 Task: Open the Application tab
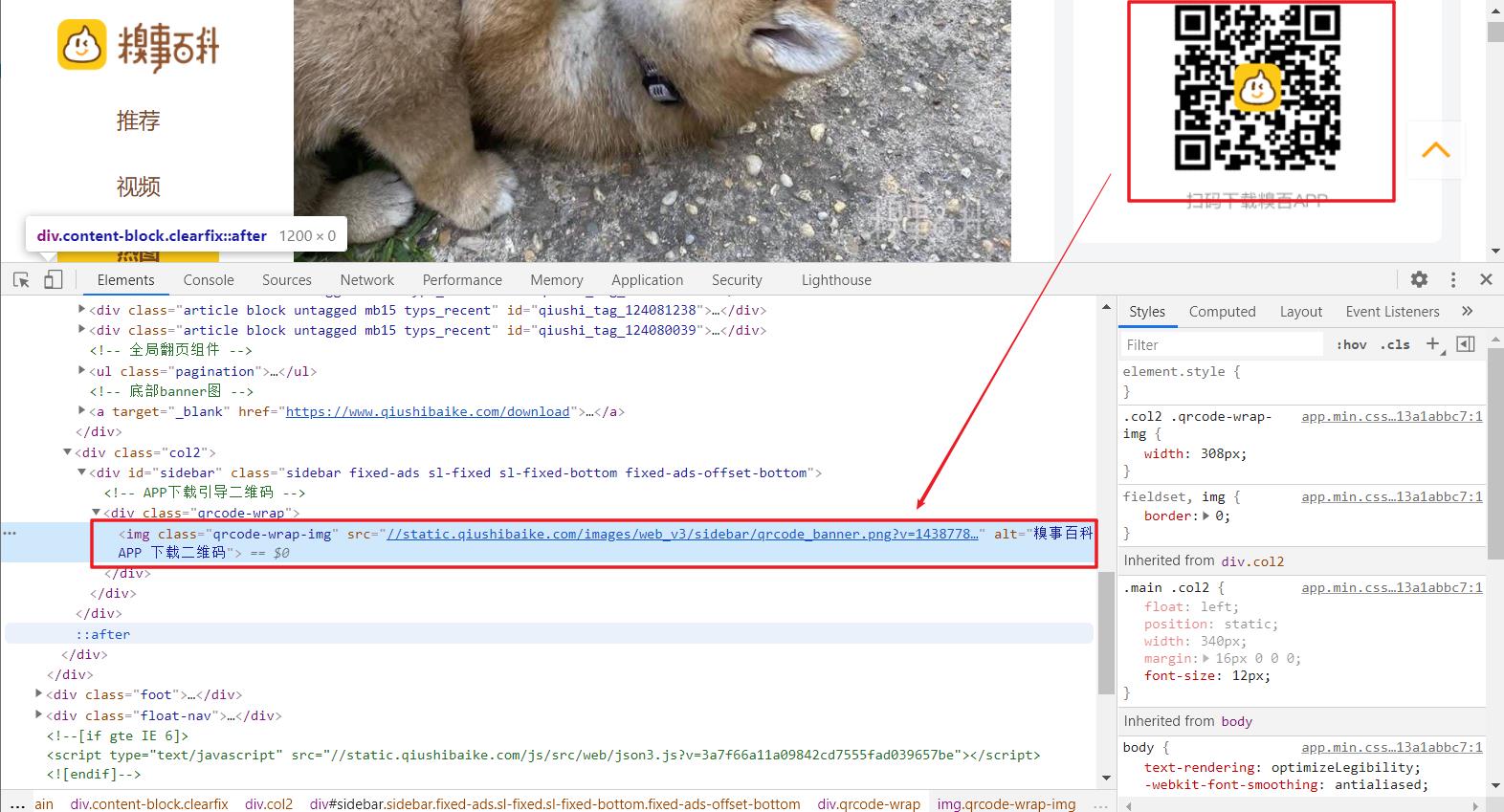[x=648, y=279]
